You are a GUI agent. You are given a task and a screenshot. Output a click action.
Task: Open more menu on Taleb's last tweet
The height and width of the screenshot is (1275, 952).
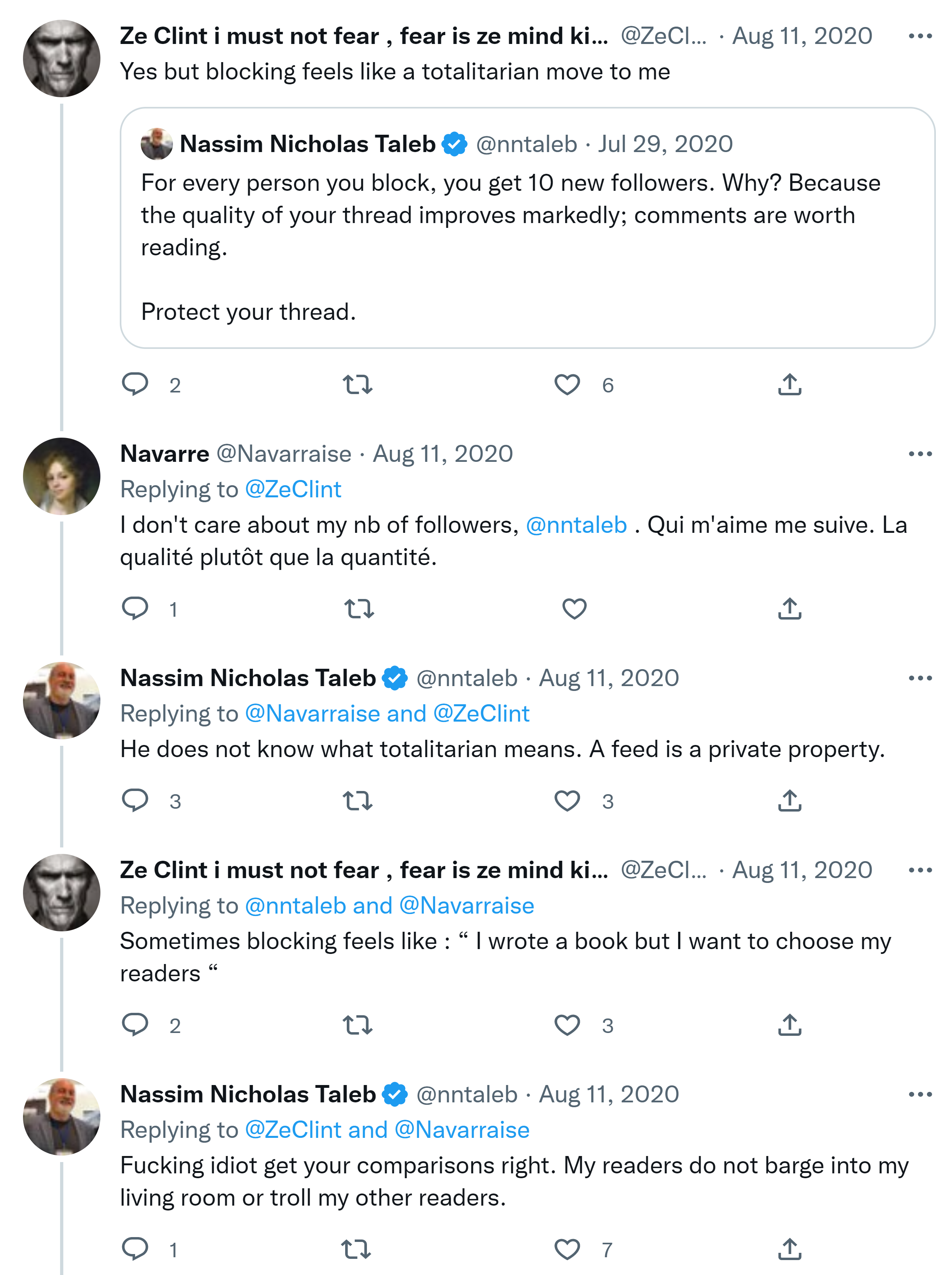pos(920,1095)
